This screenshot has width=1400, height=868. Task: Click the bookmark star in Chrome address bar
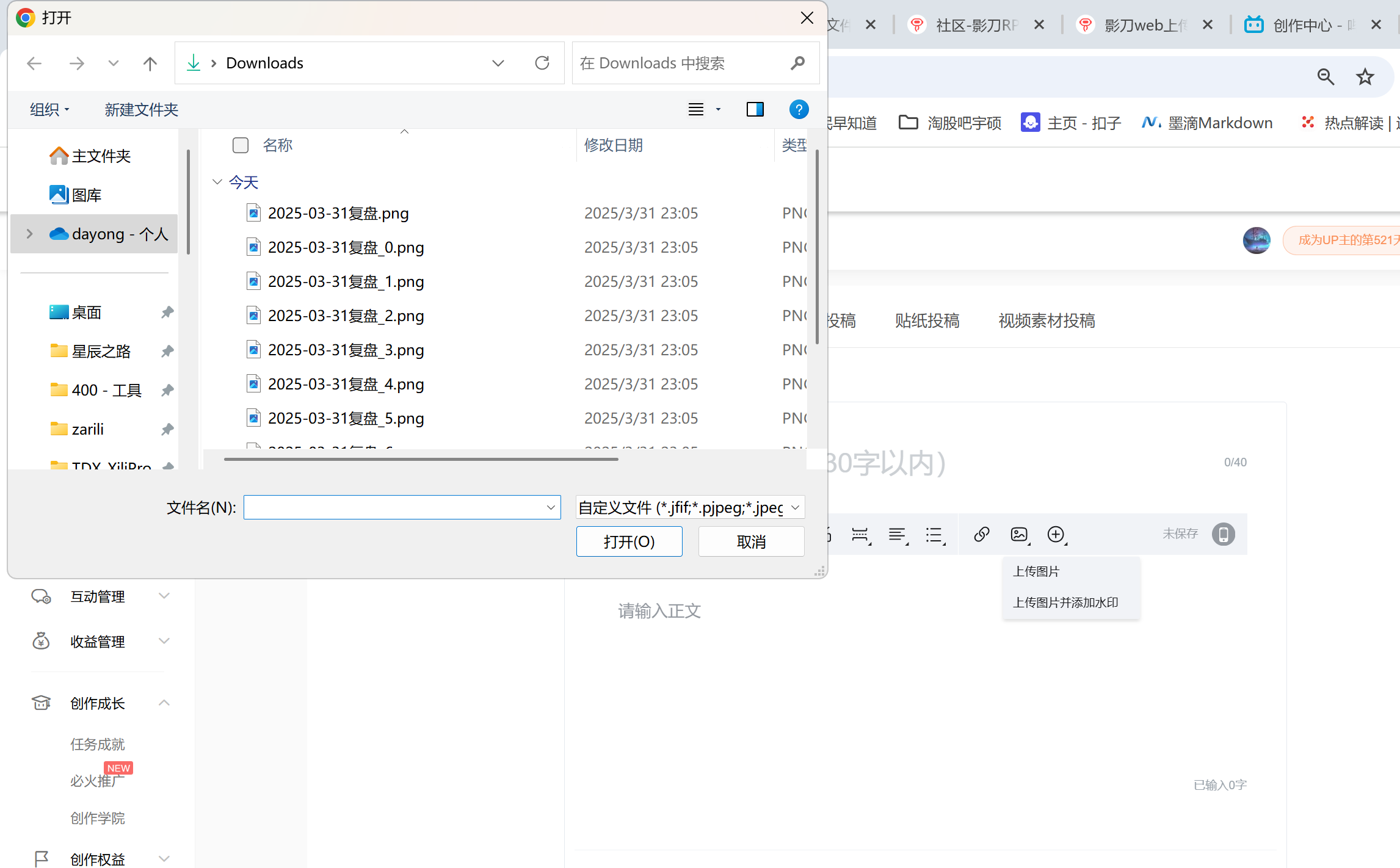coord(1365,77)
